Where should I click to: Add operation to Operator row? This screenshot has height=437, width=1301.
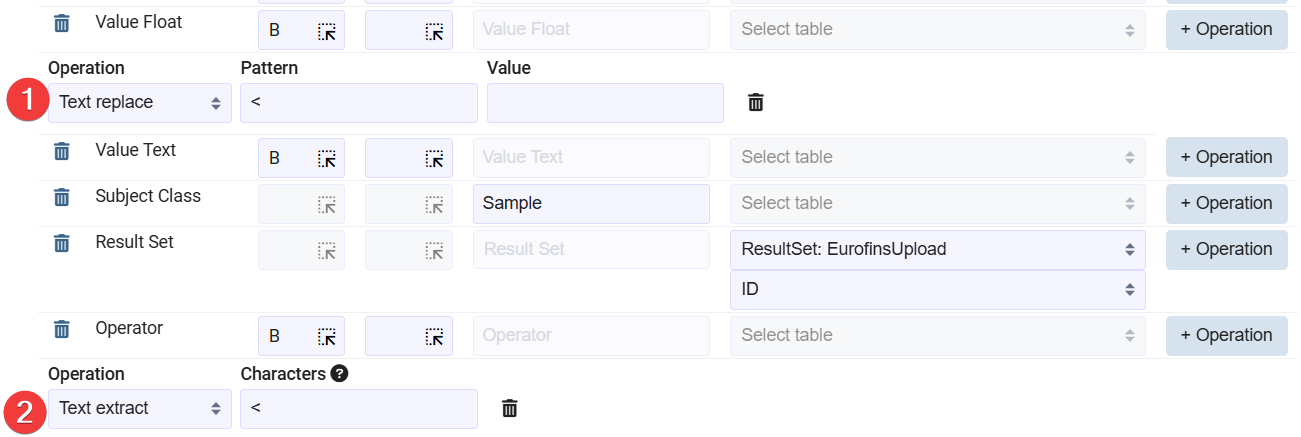[1226, 335]
